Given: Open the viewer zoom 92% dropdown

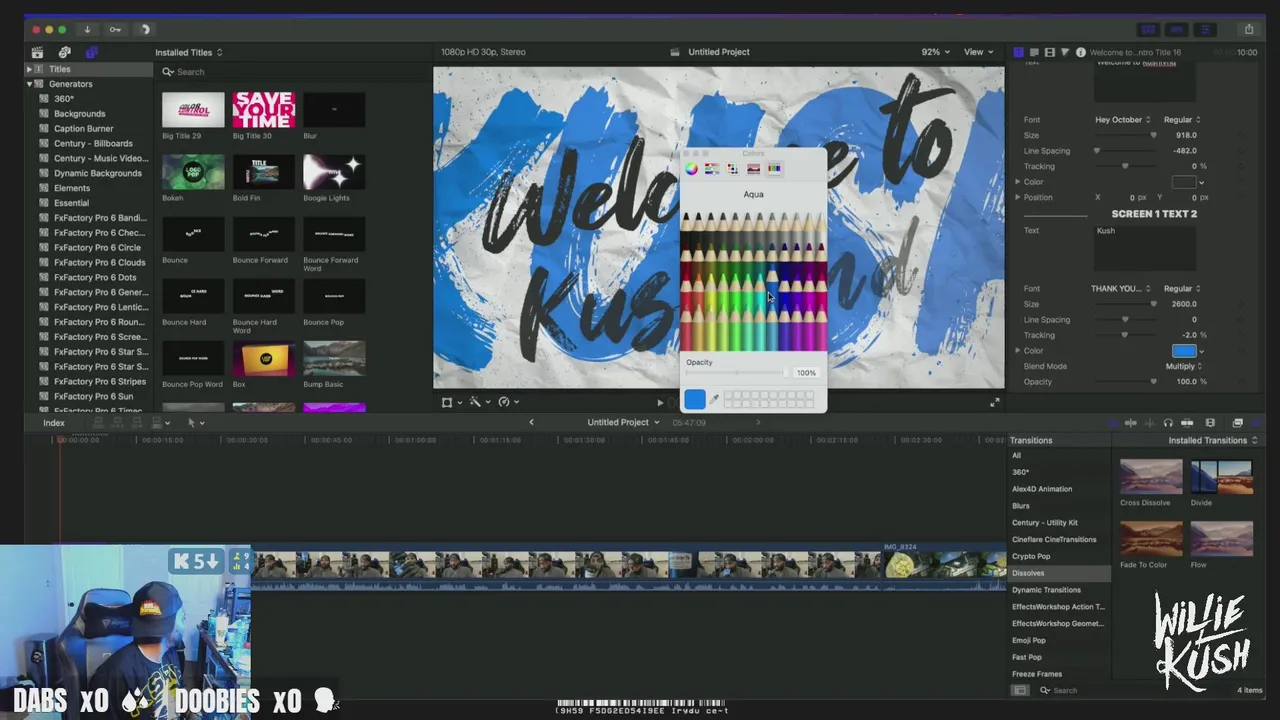Looking at the screenshot, I should coord(935,52).
